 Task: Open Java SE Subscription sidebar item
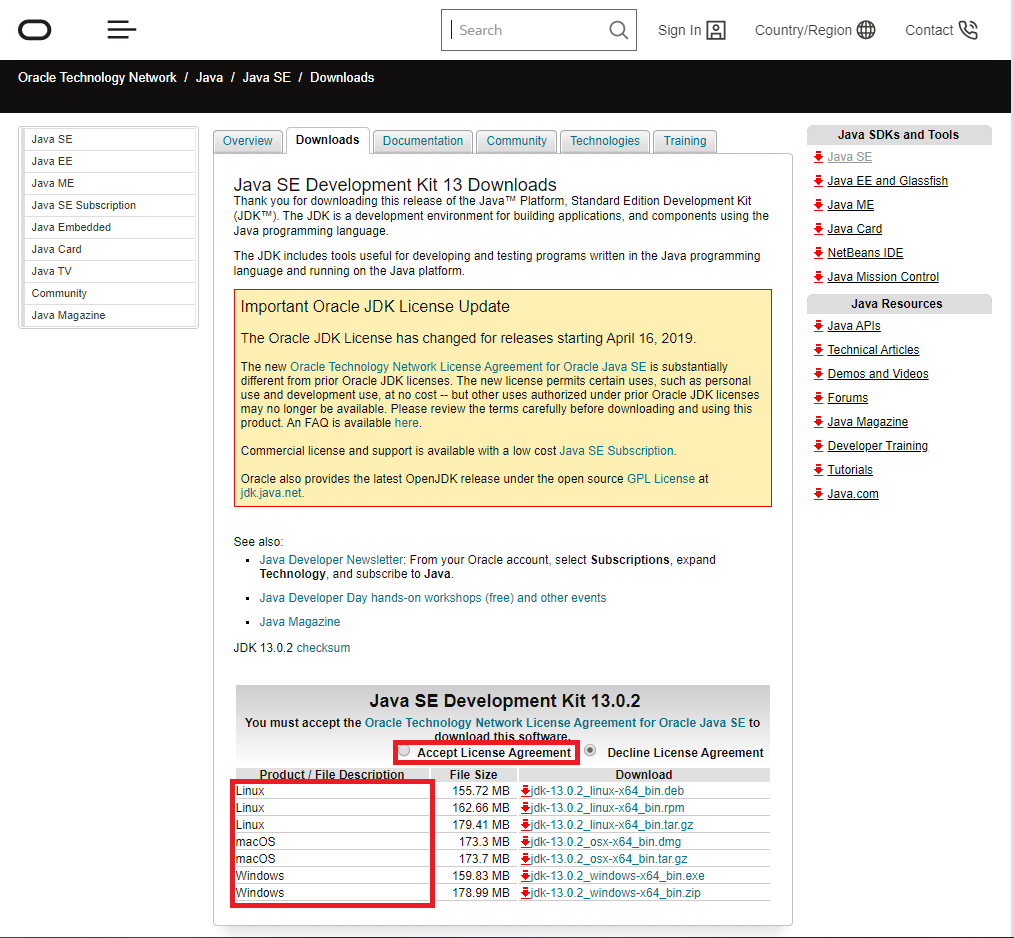click(x=109, y=205)
